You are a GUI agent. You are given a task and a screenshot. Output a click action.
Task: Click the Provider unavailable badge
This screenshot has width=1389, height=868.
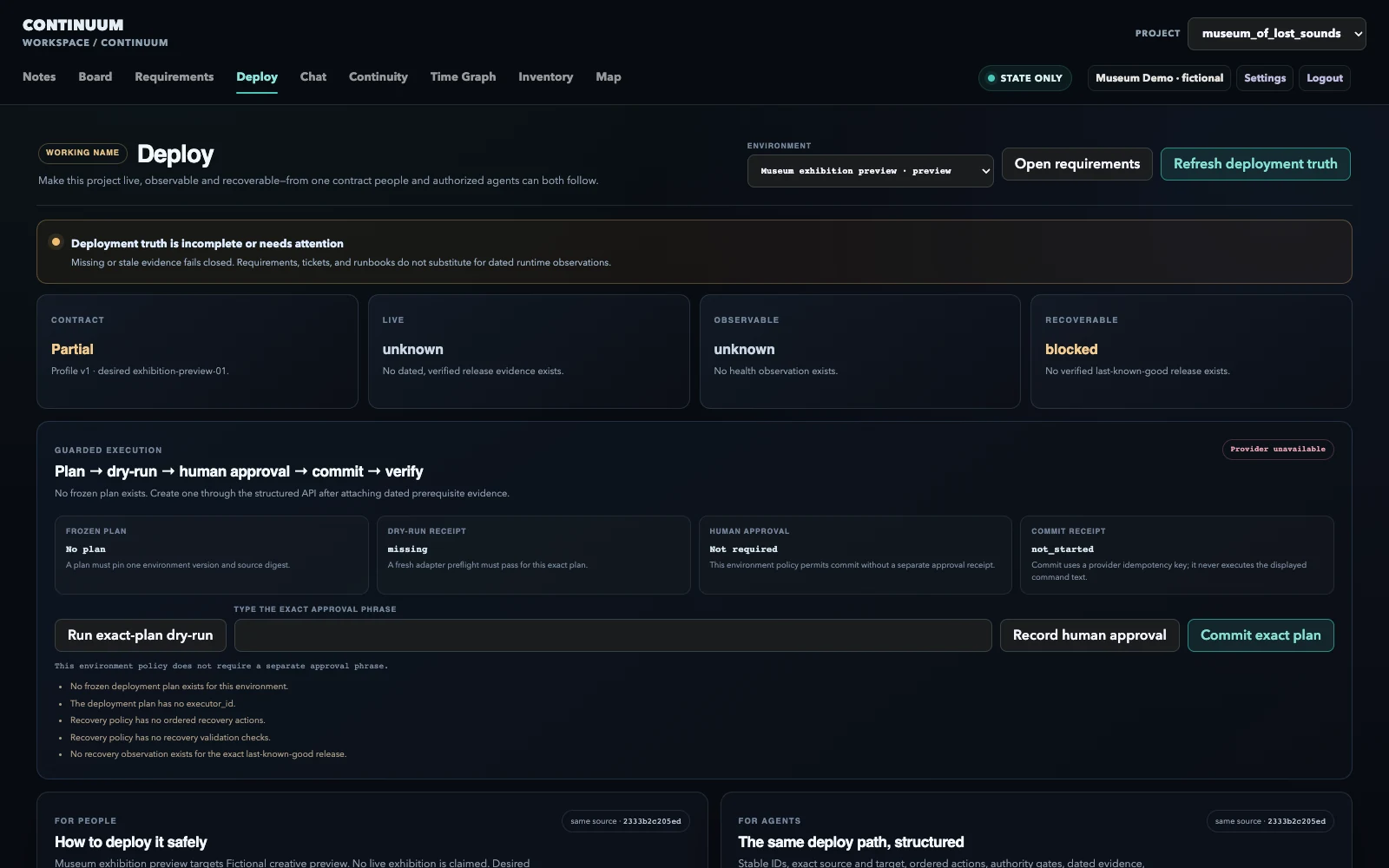[x=1278, y=450]
